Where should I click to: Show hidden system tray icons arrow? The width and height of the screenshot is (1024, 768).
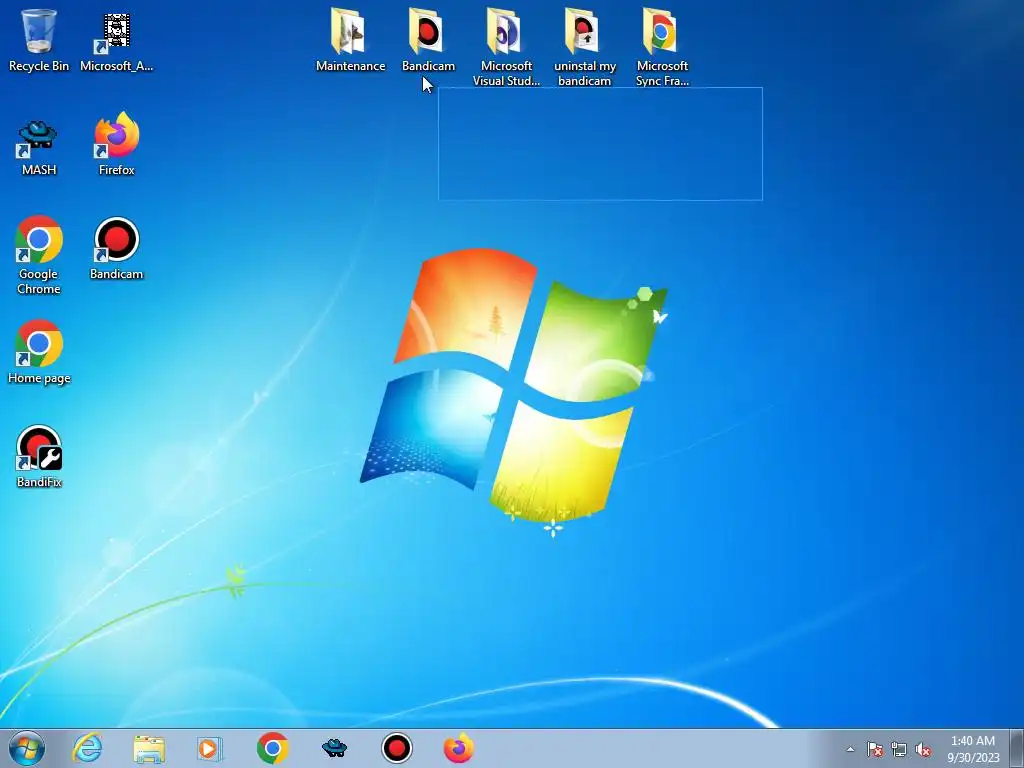(x=850, y=749)
